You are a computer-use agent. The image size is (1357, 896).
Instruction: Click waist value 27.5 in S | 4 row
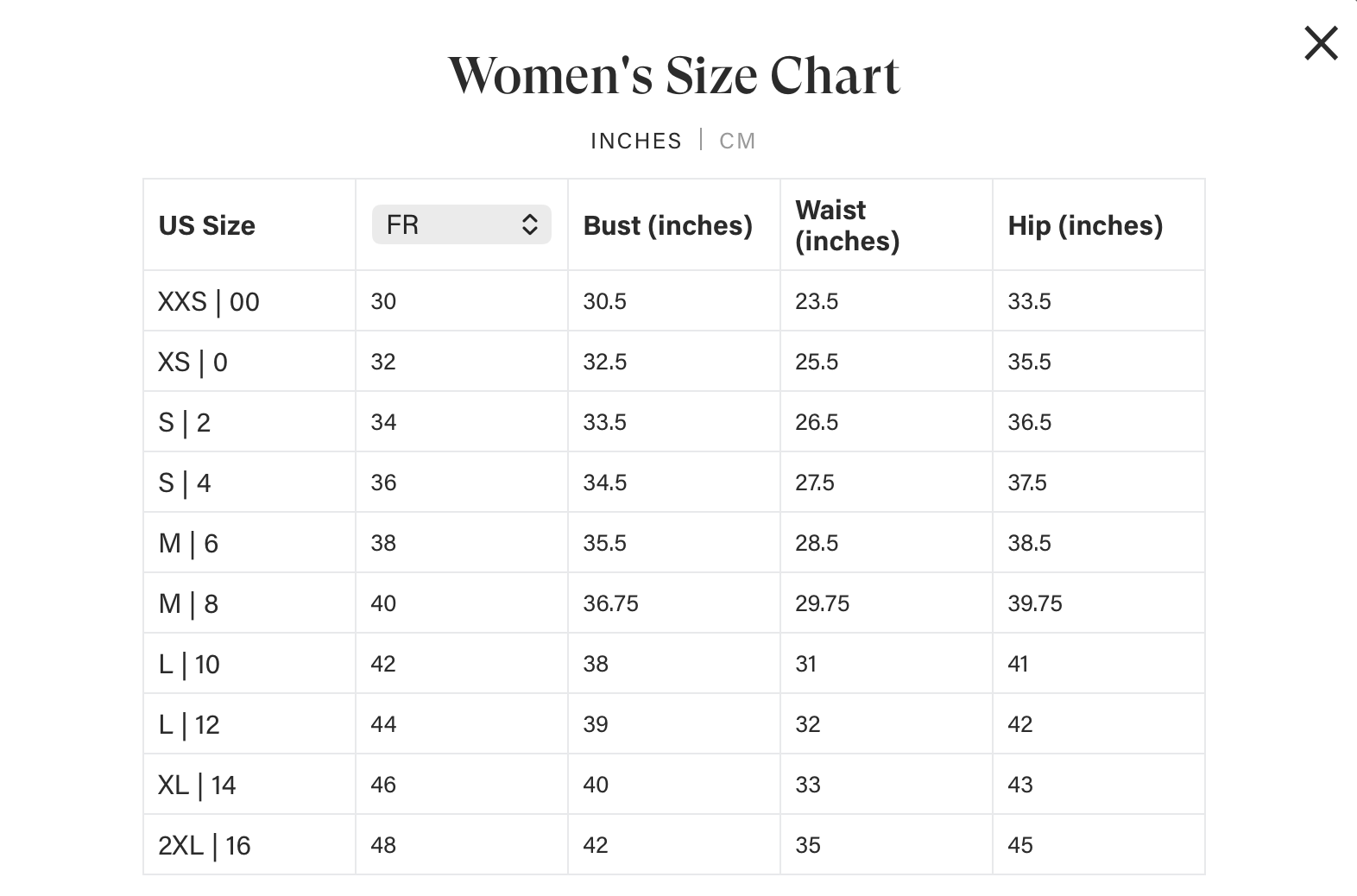tap(815, 483)
